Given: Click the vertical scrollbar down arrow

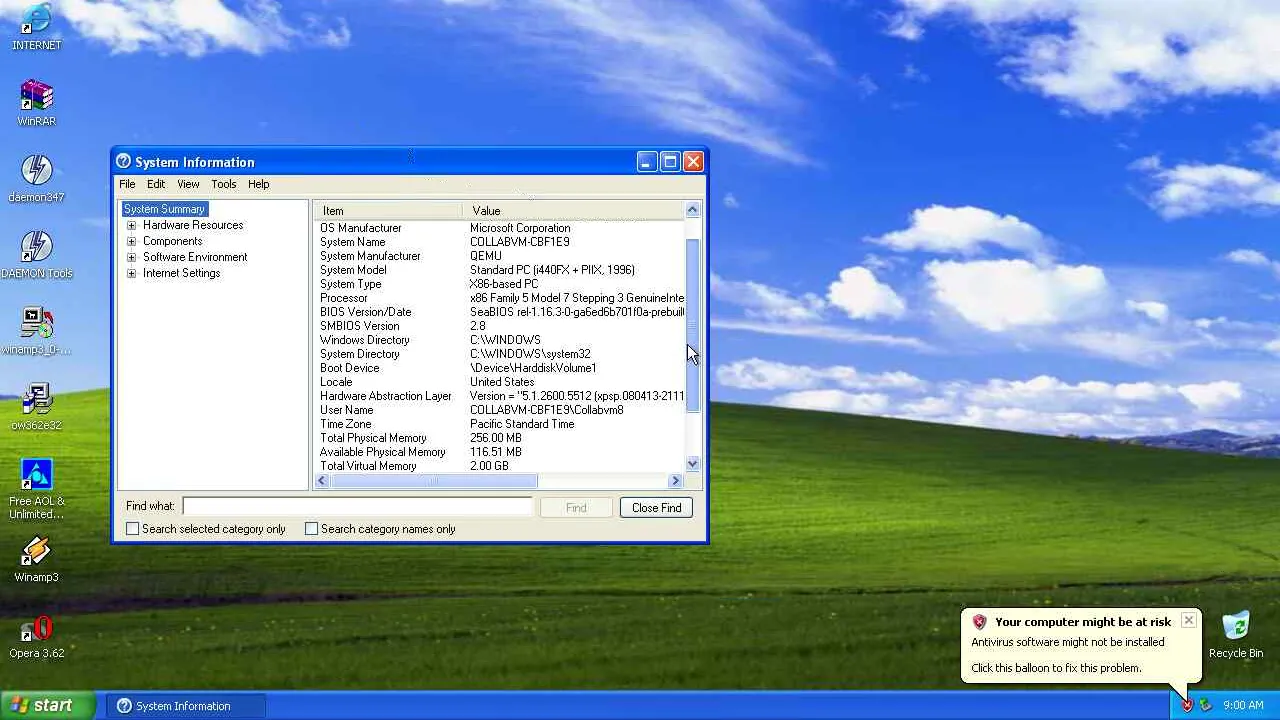Looking at the screenshot, I should (x=692, y=464).
